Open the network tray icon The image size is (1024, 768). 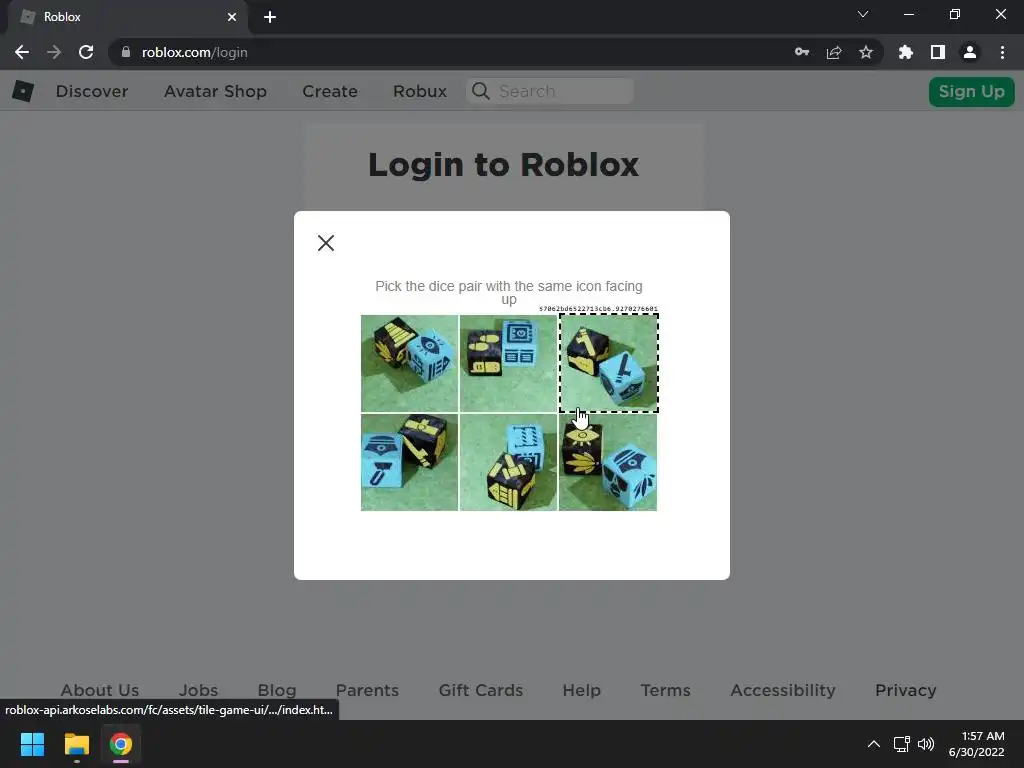pos(902,744)
